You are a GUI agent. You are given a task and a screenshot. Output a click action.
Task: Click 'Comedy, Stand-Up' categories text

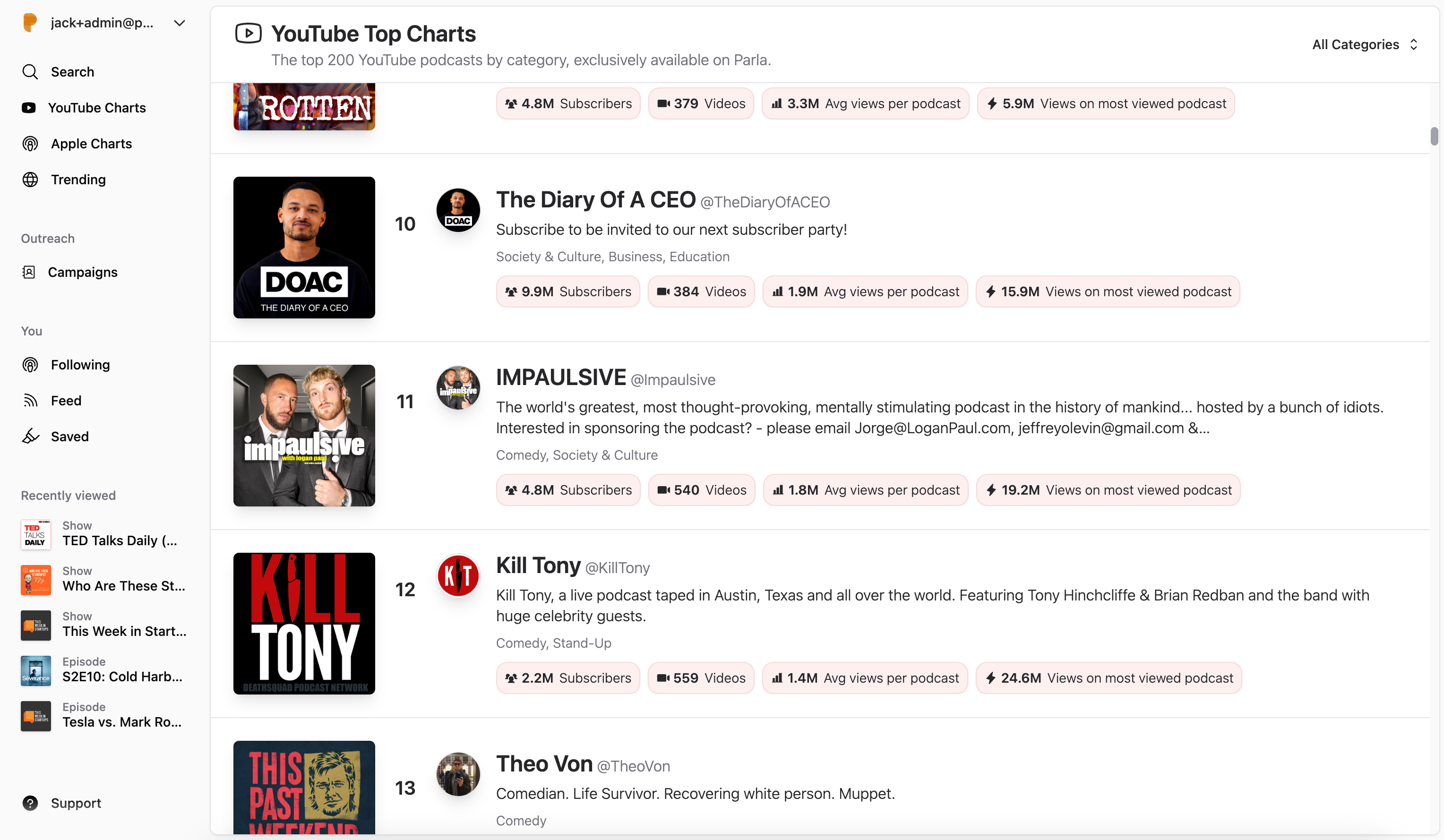[x=553, y=643]
